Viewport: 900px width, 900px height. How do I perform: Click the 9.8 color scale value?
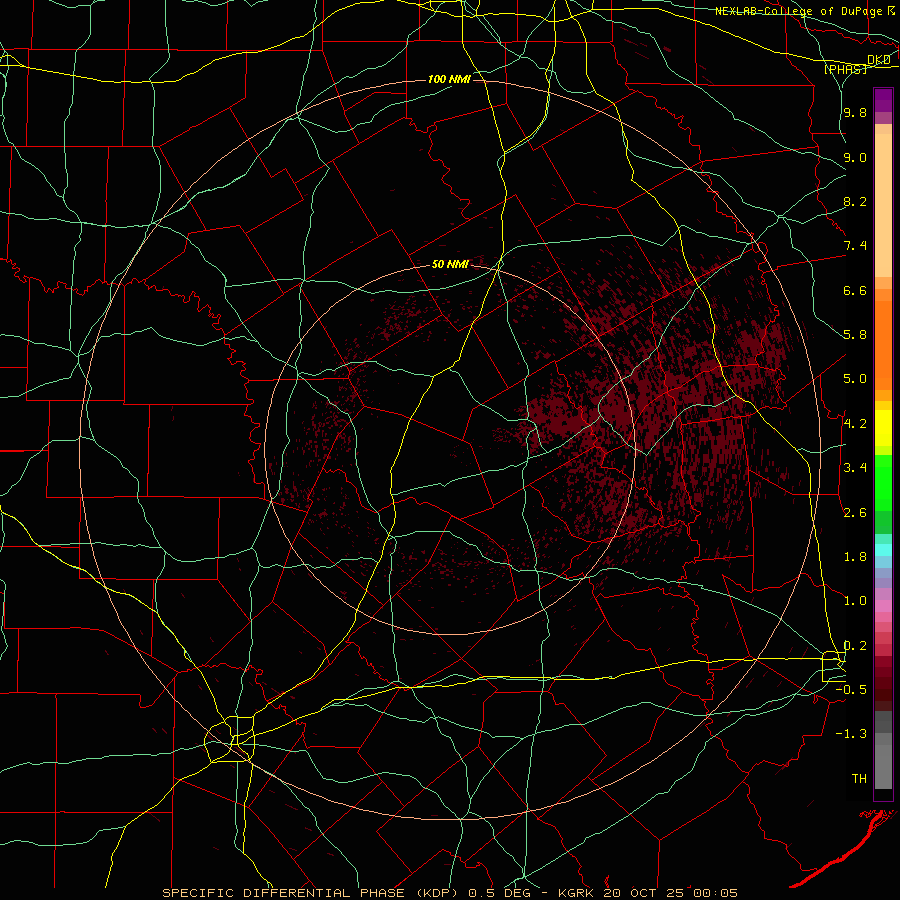855,112
